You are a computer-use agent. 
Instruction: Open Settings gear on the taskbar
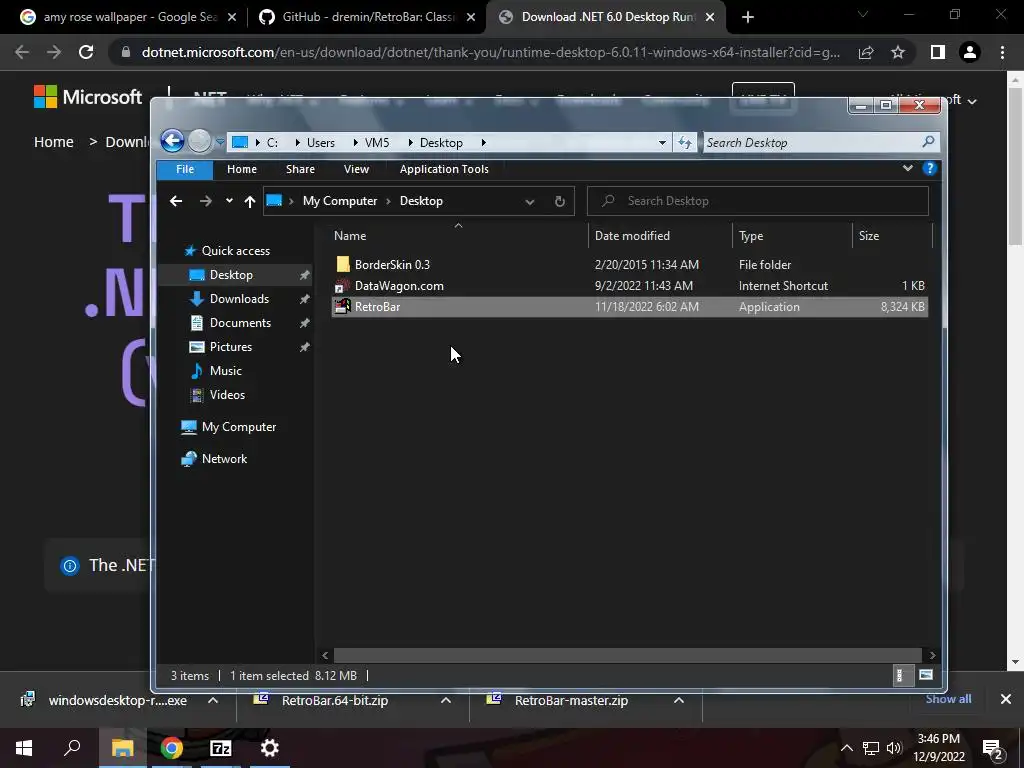pos(270,748)
